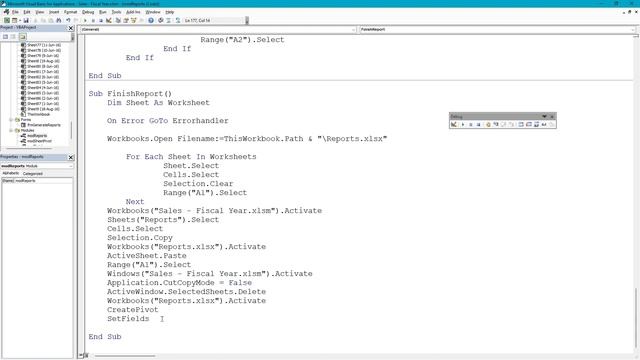Screen dimensions: 640x360
Task: Open the FinishReport procedure dropdown
Action: click(633, 29)
